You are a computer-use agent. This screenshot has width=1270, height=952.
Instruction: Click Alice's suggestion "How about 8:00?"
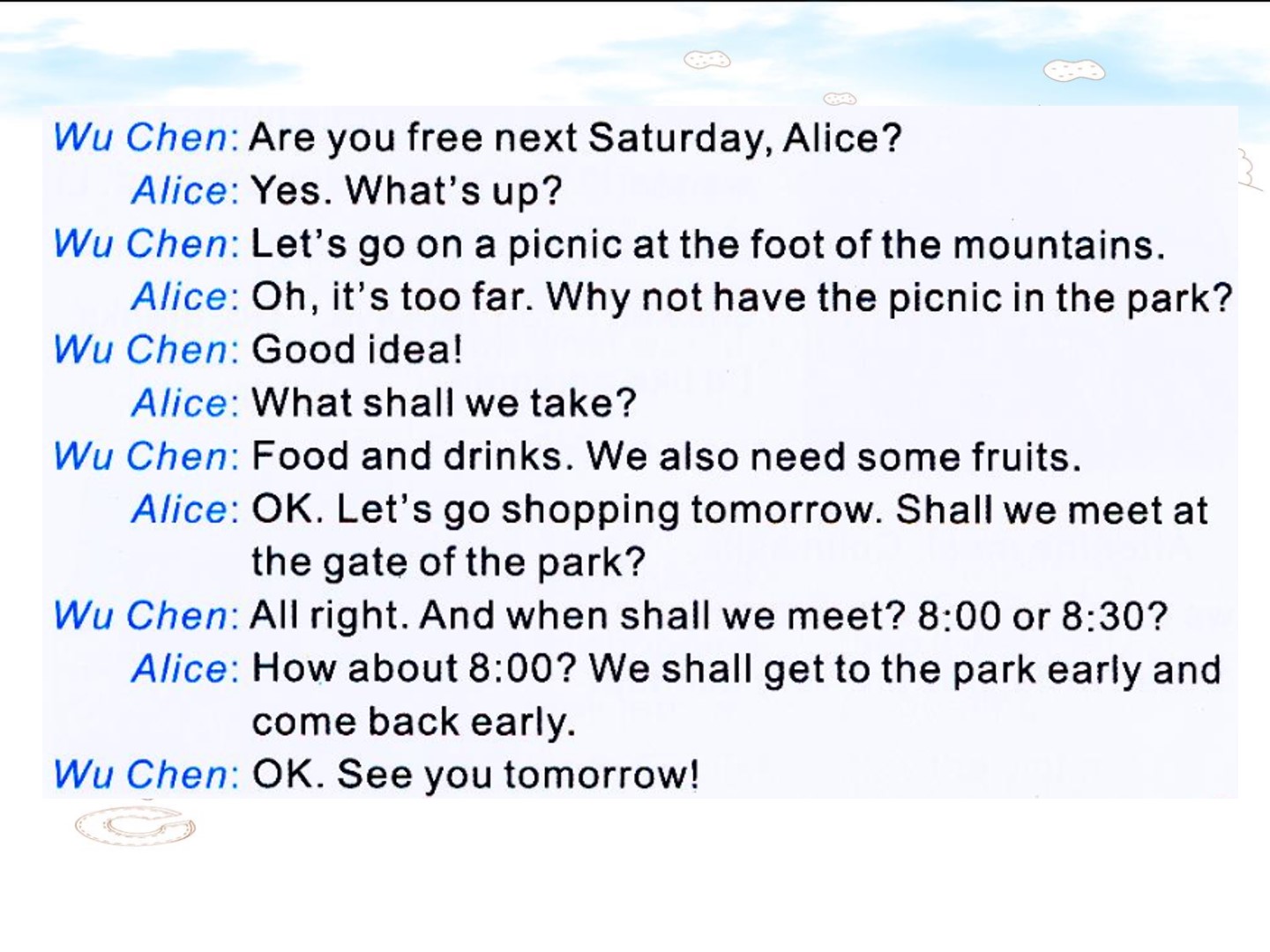[414, 669]
